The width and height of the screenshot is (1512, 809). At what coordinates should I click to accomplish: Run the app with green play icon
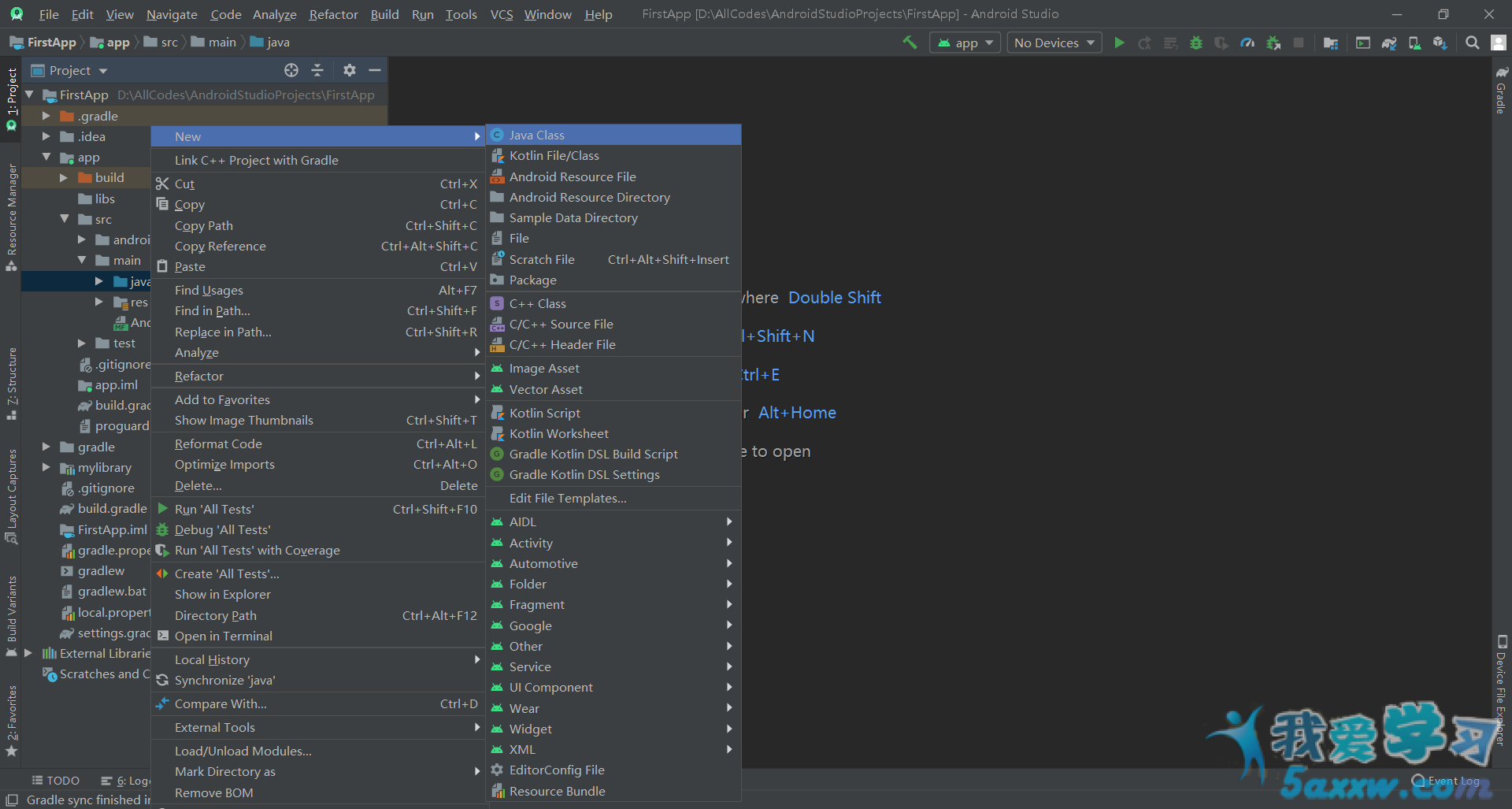click(1119, 43)
